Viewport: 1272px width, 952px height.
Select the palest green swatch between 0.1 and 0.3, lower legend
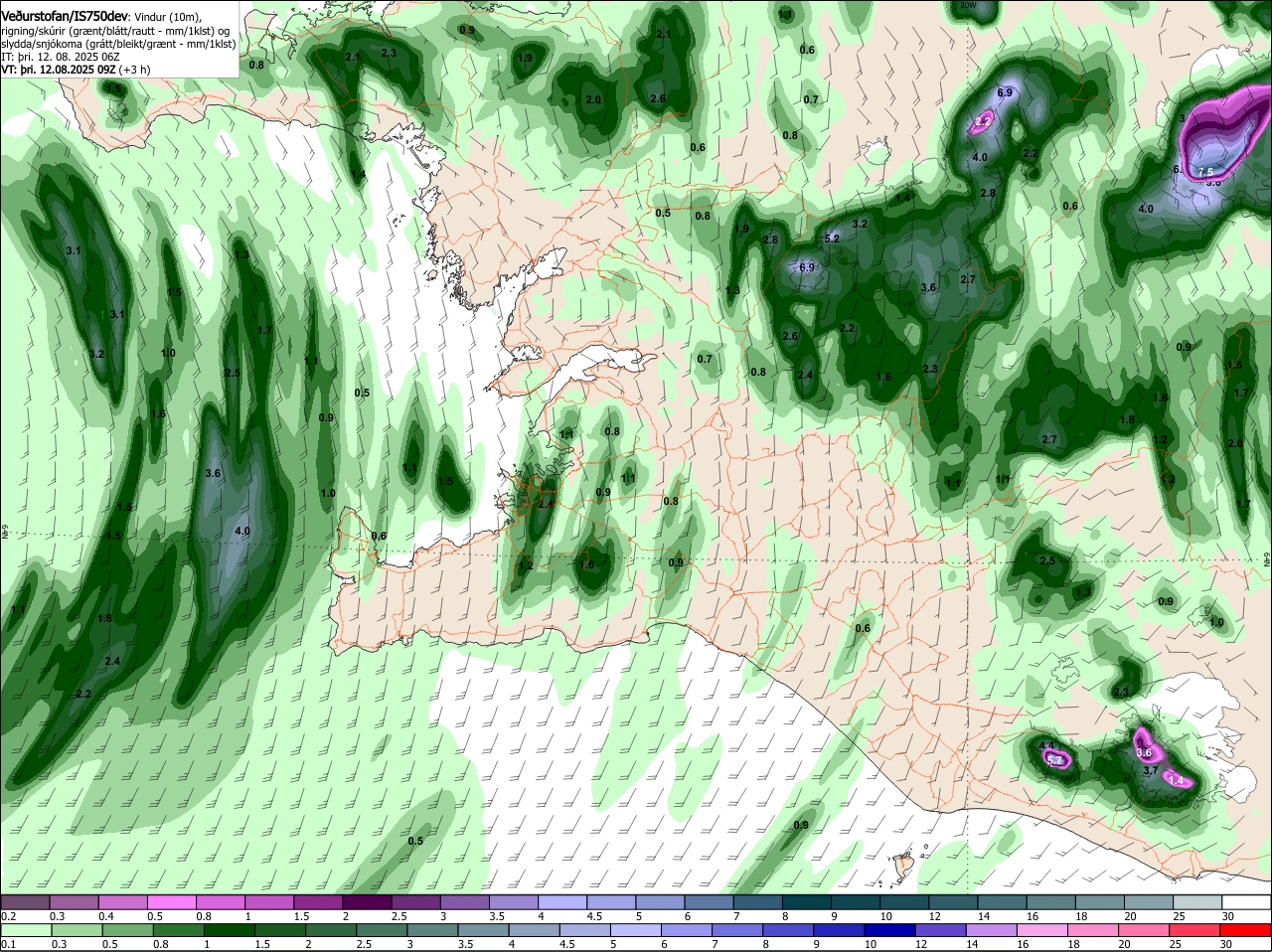[26, 930]
